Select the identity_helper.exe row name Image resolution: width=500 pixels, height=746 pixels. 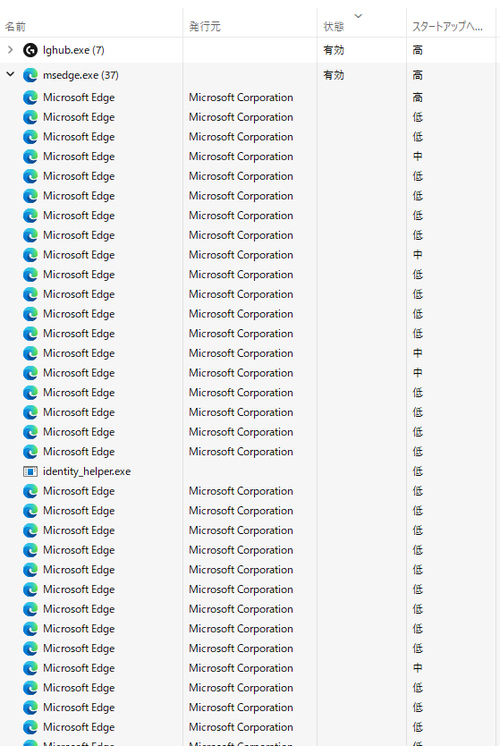(x=87, y=471)
